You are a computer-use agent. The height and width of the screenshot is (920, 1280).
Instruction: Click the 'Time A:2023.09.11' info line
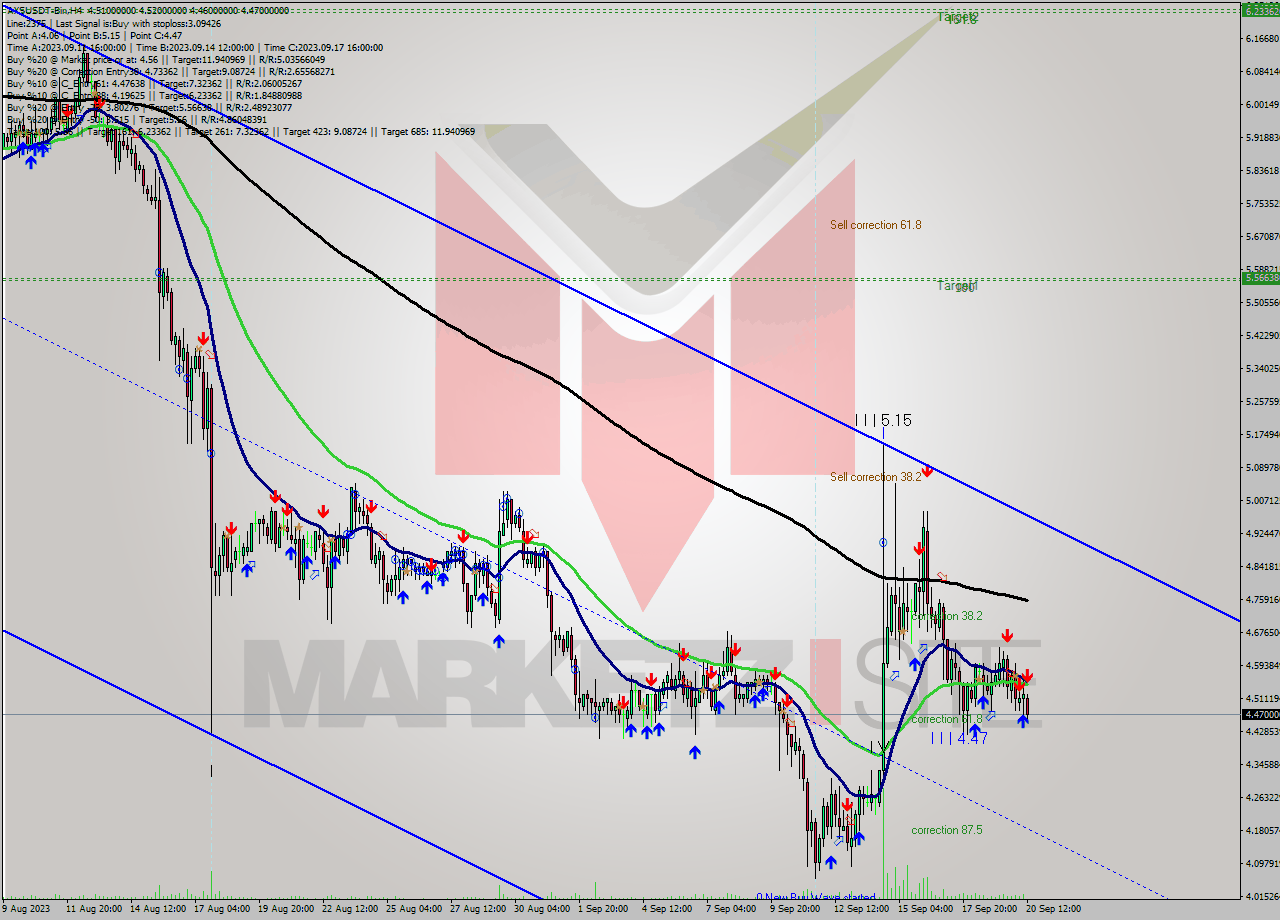click(193, 47)
